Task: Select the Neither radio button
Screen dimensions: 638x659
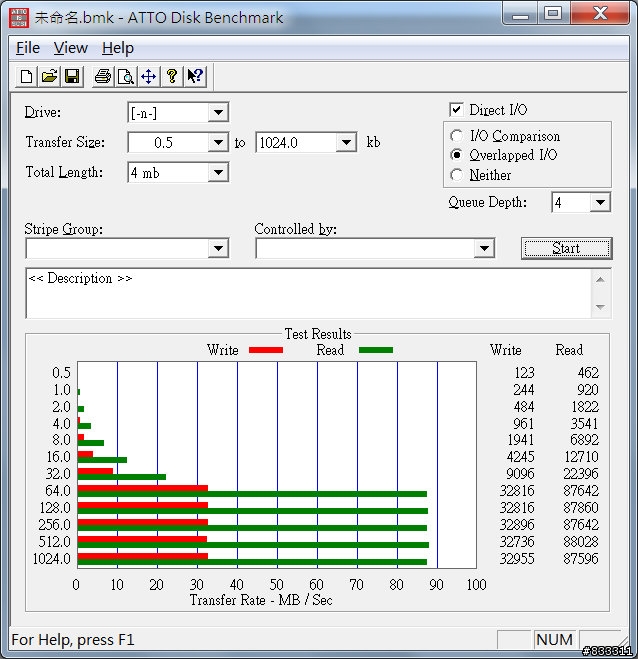Action: [x=456, y=175]
